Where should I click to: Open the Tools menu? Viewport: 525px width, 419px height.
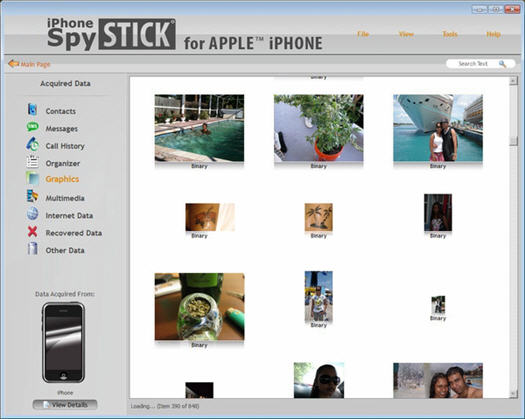click(450, 34)
